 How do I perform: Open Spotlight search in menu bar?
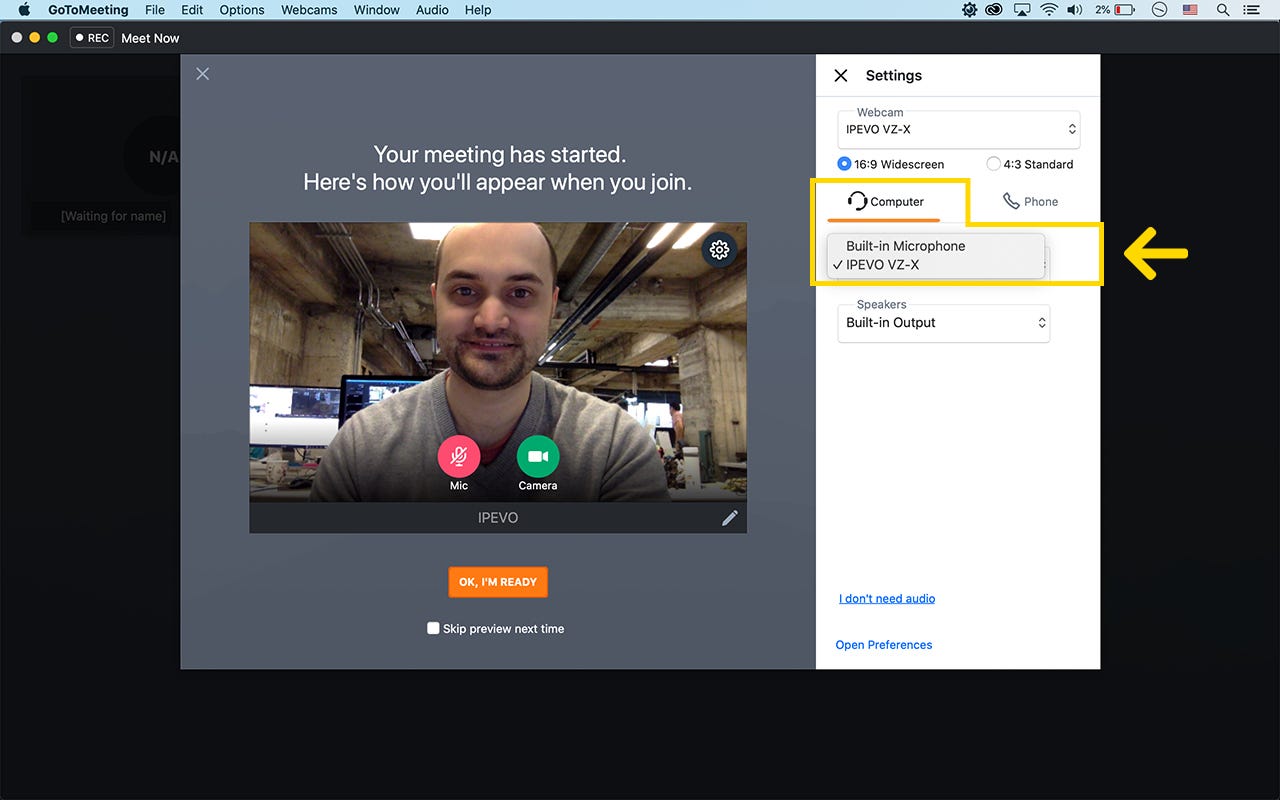(1222, 10)
